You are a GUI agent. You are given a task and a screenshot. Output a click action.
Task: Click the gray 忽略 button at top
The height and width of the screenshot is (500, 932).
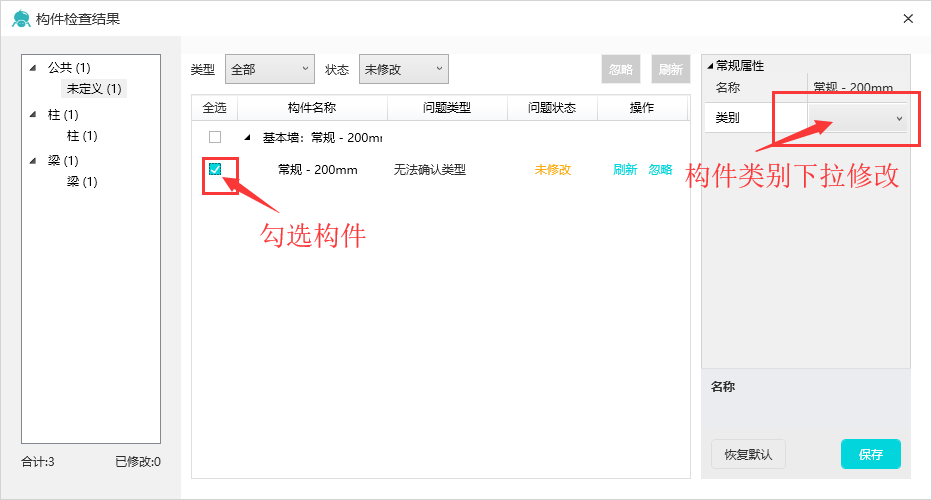pyautogui.click(x=621, y=70)
